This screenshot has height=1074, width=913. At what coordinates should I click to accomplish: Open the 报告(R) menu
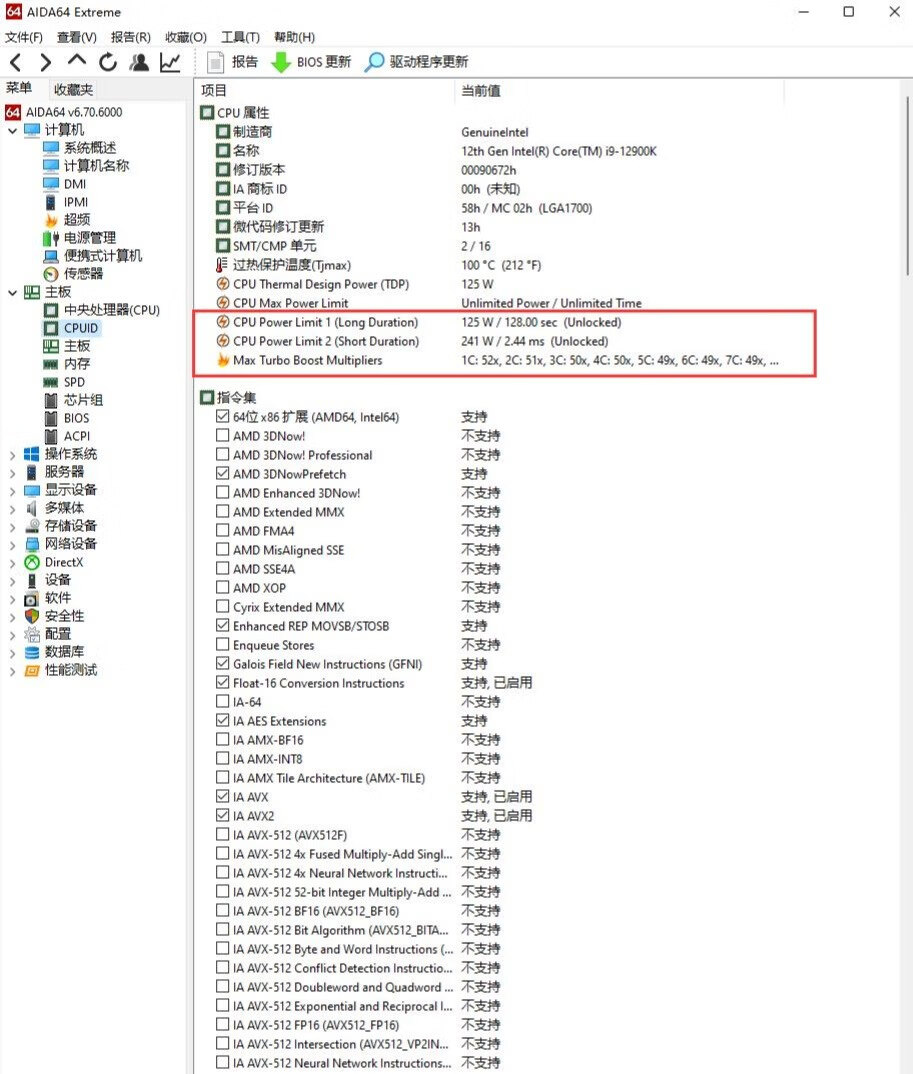click(x=131, y=37)
